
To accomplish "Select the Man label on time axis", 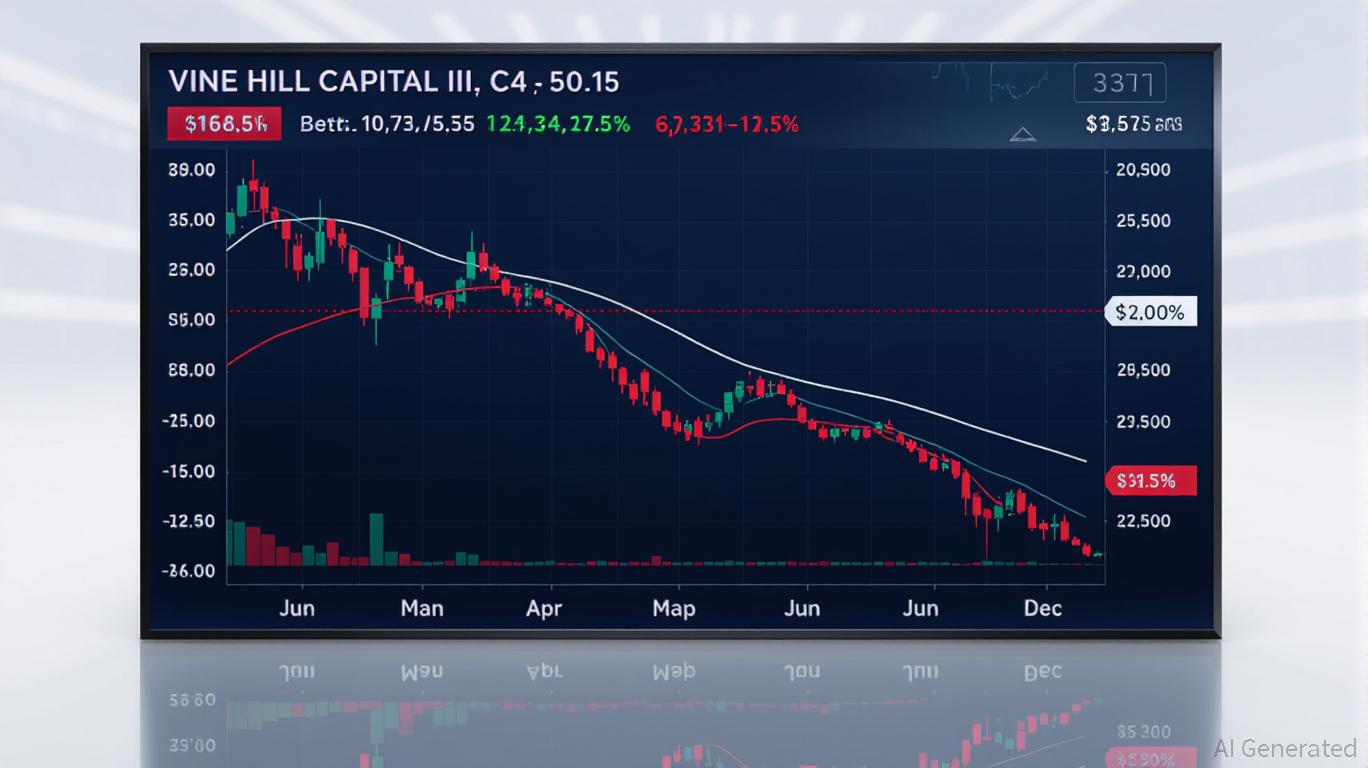I will tap(421, 607).
